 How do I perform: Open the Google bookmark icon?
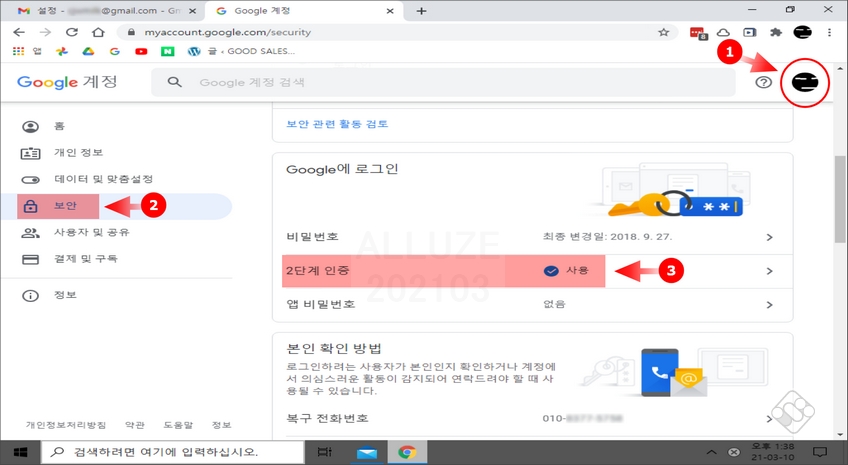coord(115,51)
